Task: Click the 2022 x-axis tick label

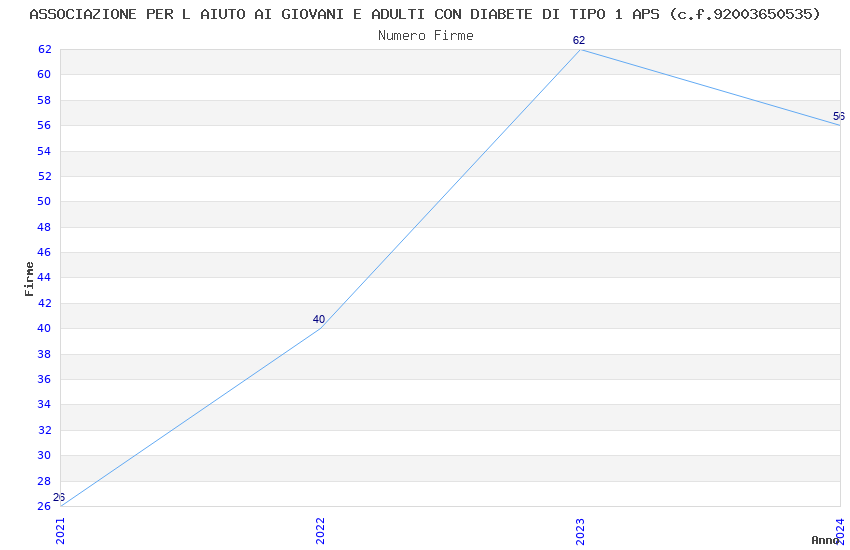Action: (320, 530)
